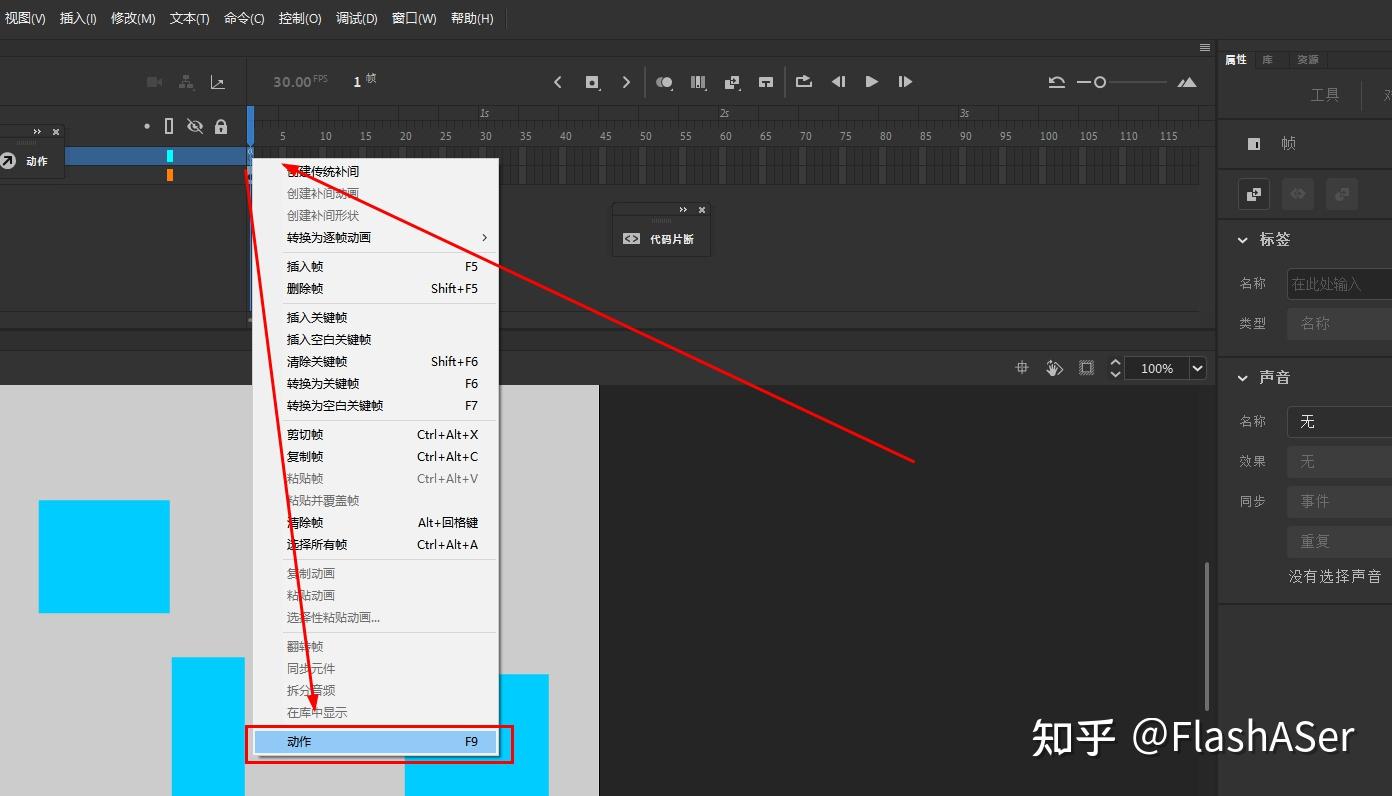Click the insert classic tween icon
Screen dimensions: 1392x796
tap(732, 82)
